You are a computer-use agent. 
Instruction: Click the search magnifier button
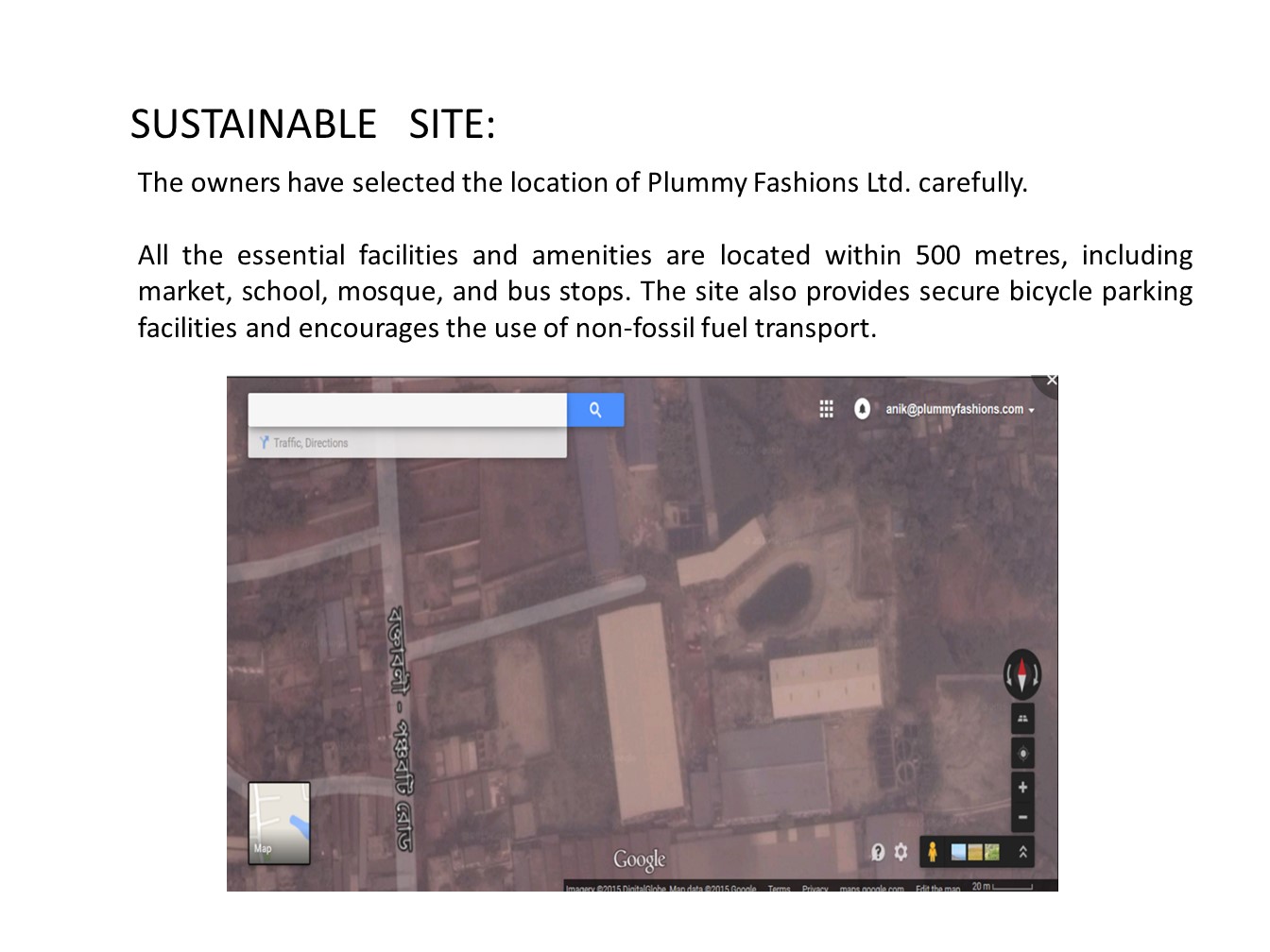(x=595, y=409)
